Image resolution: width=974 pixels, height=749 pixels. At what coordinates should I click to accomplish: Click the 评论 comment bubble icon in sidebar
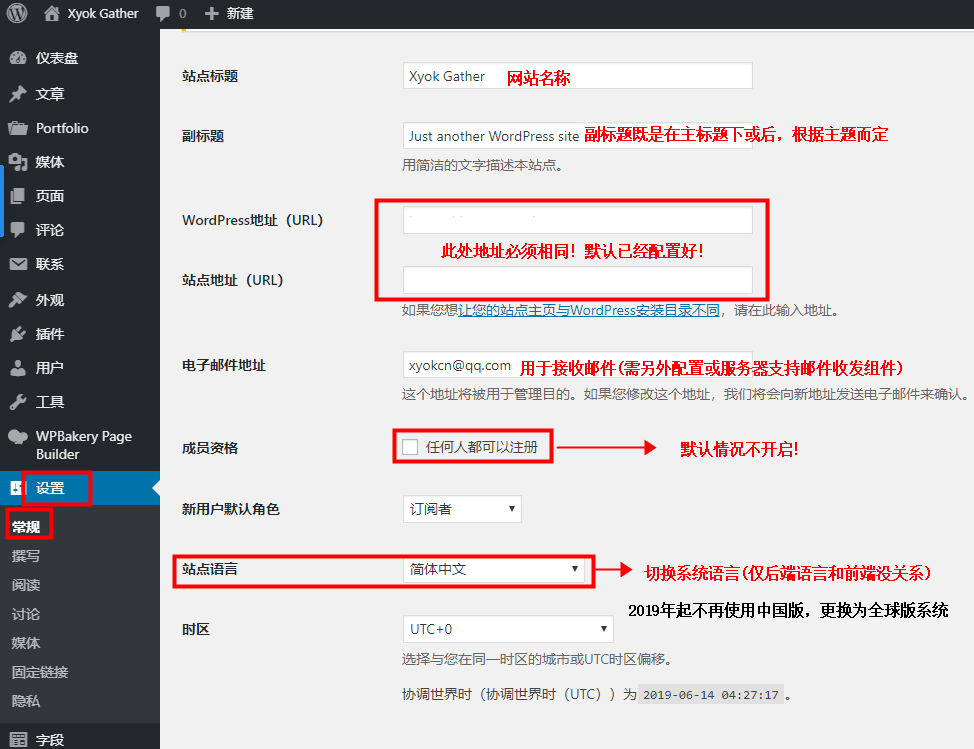(18, 230)
